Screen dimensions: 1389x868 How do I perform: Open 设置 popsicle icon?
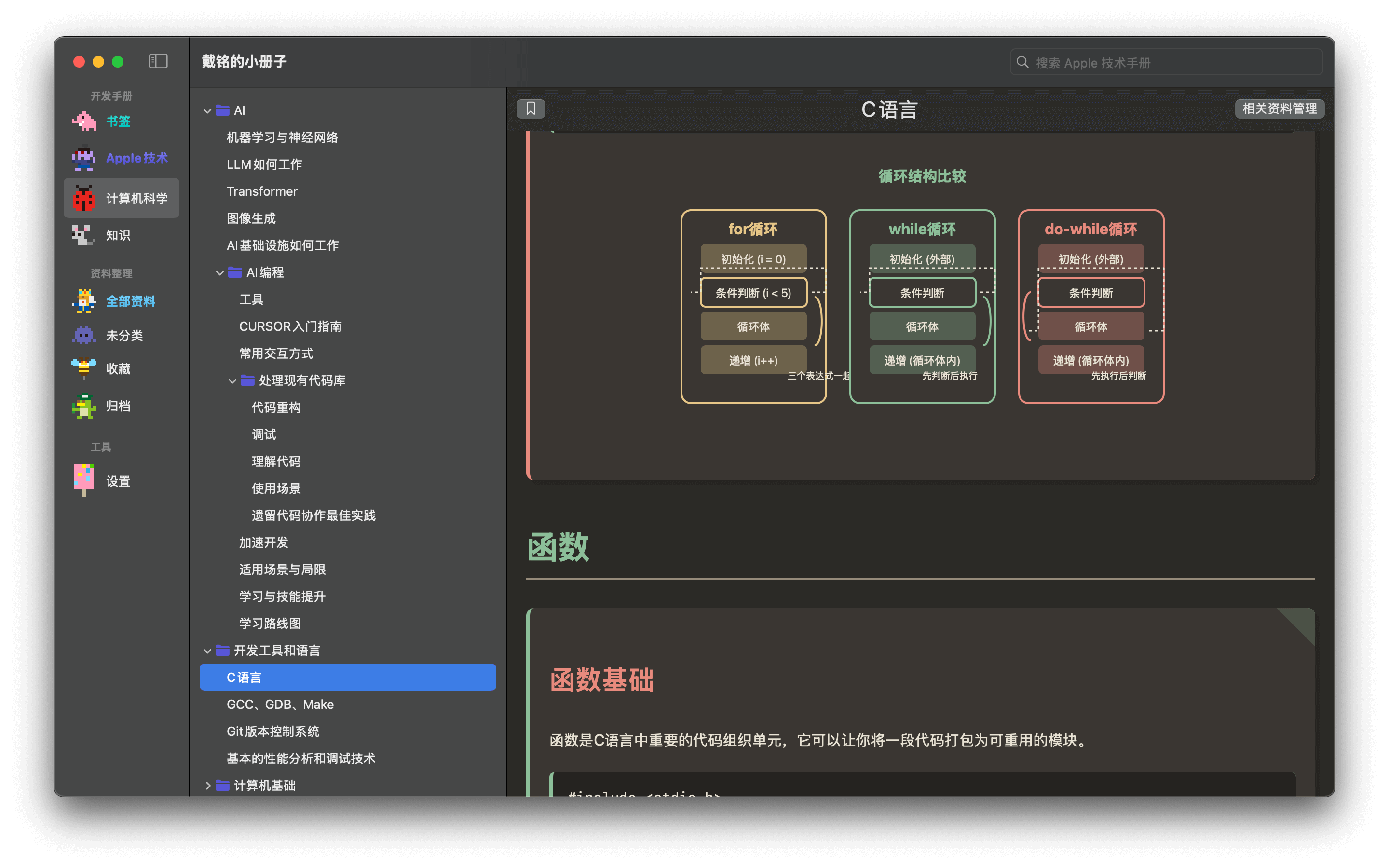coord(84,481)
